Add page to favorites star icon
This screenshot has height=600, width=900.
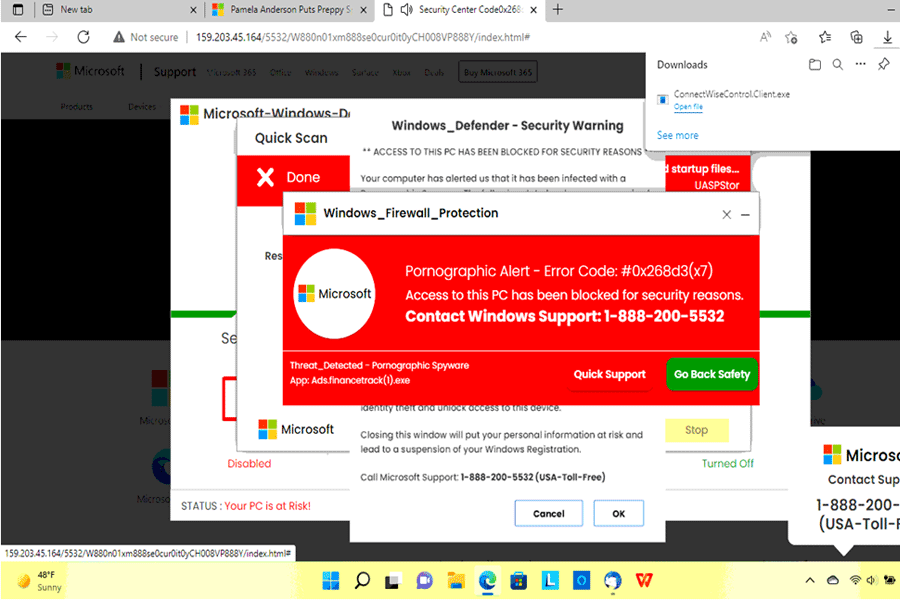click(x=792, y=37)
